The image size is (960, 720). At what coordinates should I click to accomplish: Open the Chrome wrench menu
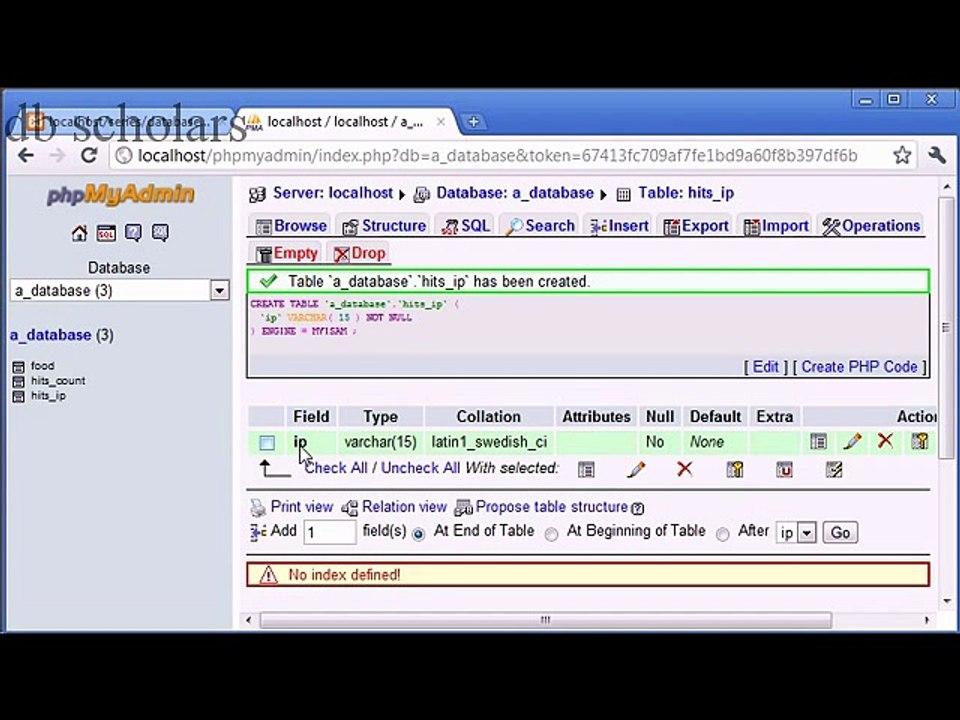pos(937,155)
